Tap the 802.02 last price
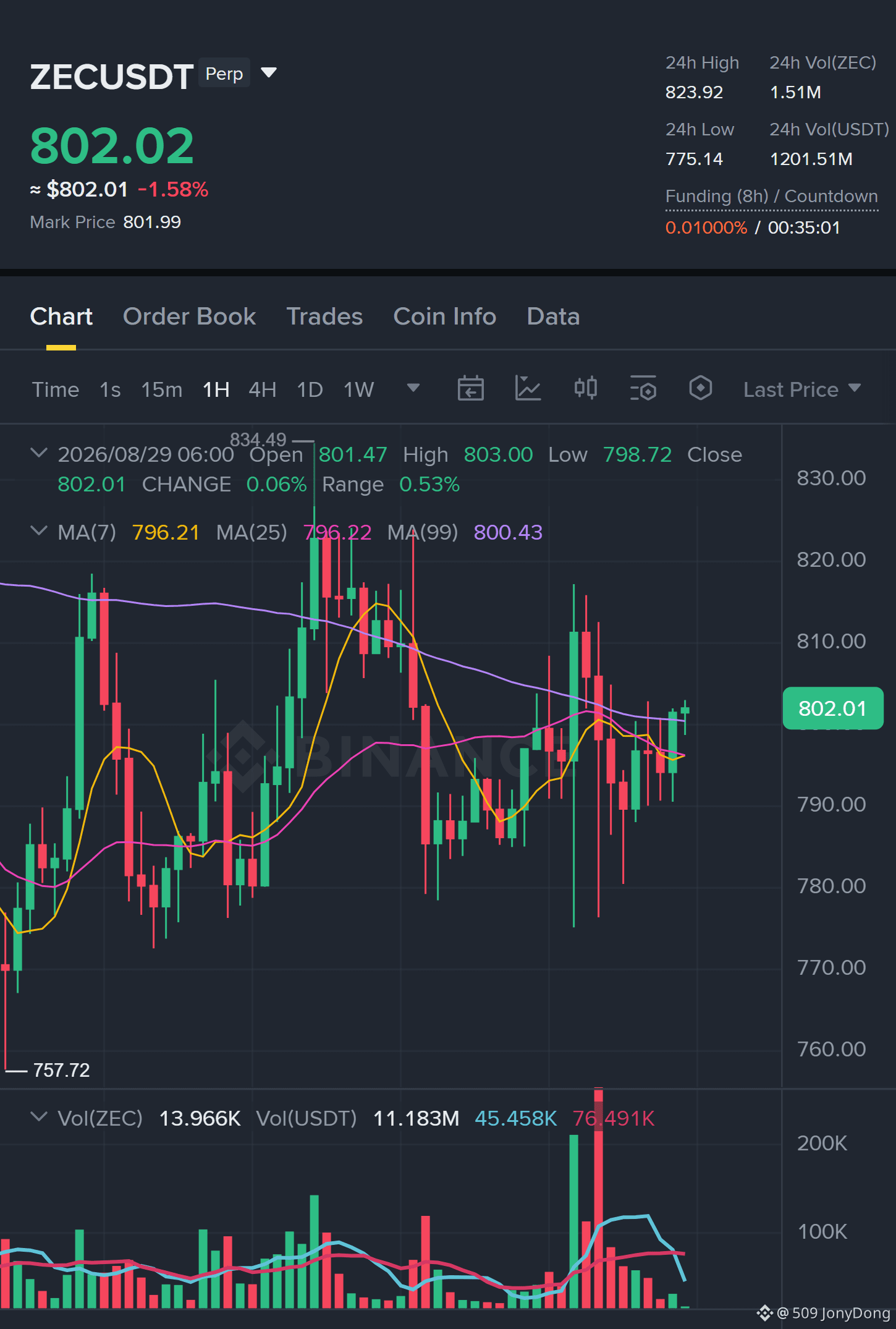 point(112,146)
